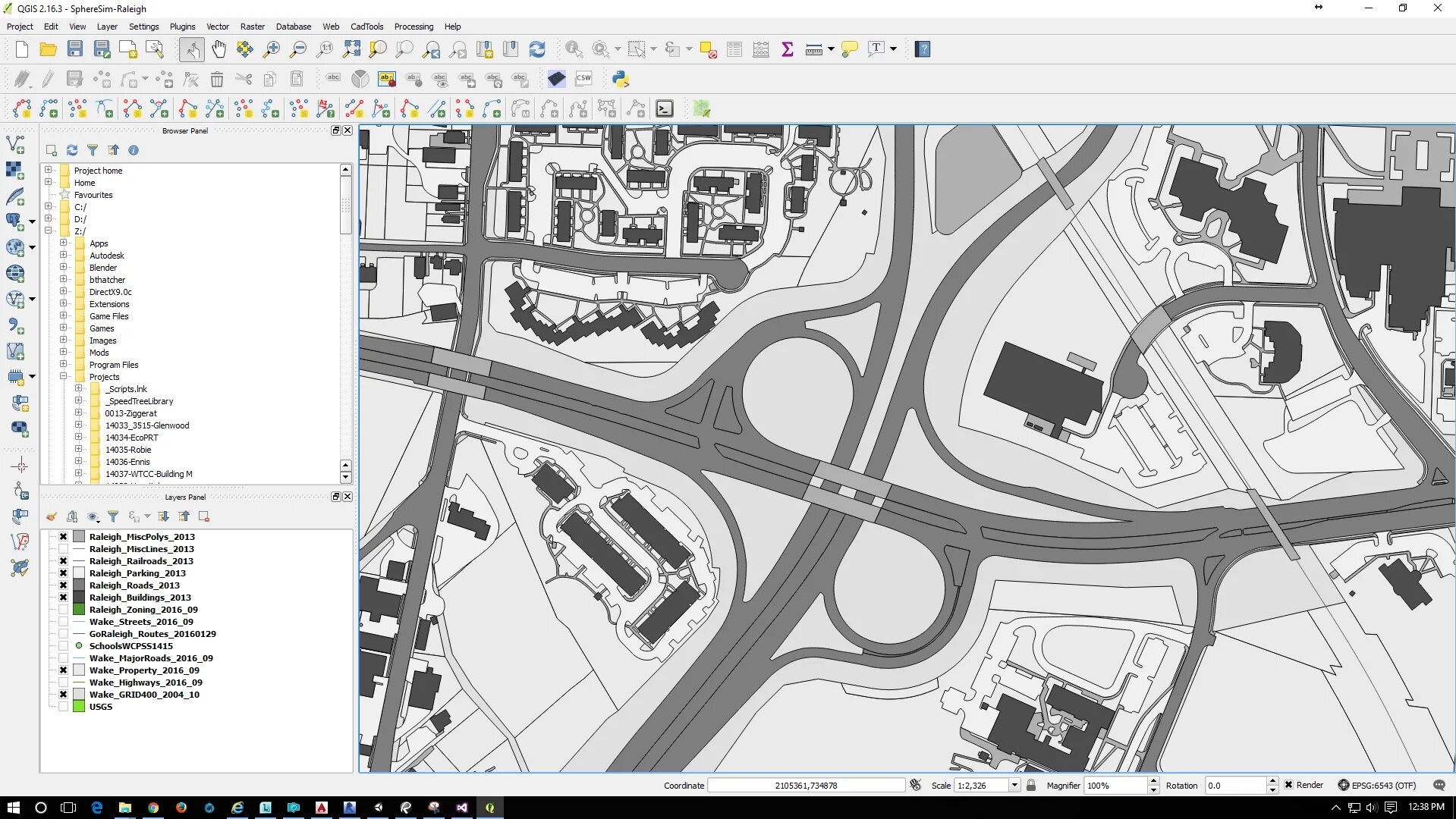The height and width of the screenshot is (819, 1456).
Task: Select the Measure Line ruler tool
Action: (x=813, y=49)
